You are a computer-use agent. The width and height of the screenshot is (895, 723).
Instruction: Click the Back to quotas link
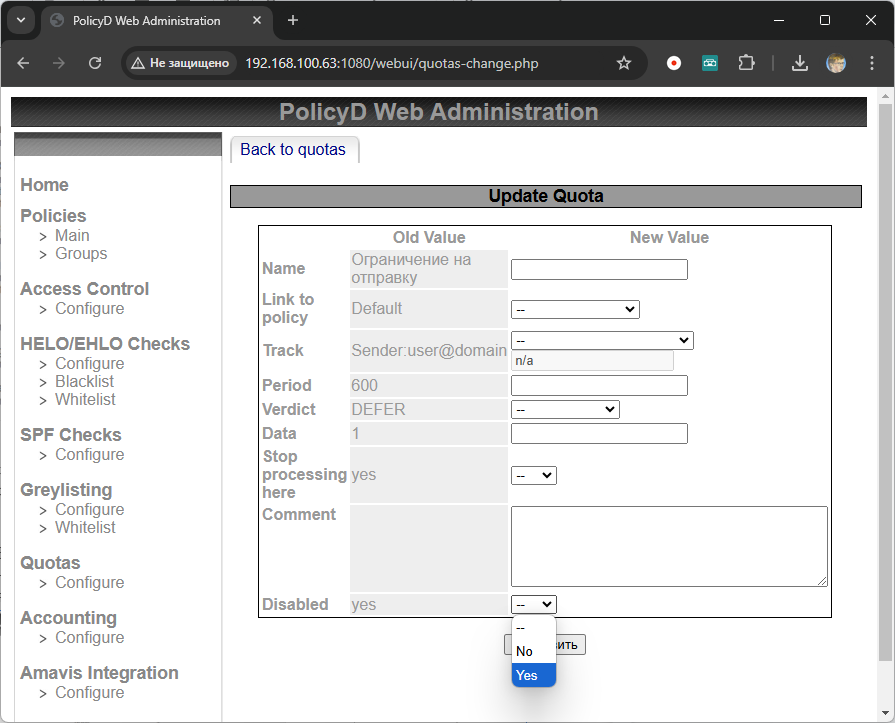point(293,150)
